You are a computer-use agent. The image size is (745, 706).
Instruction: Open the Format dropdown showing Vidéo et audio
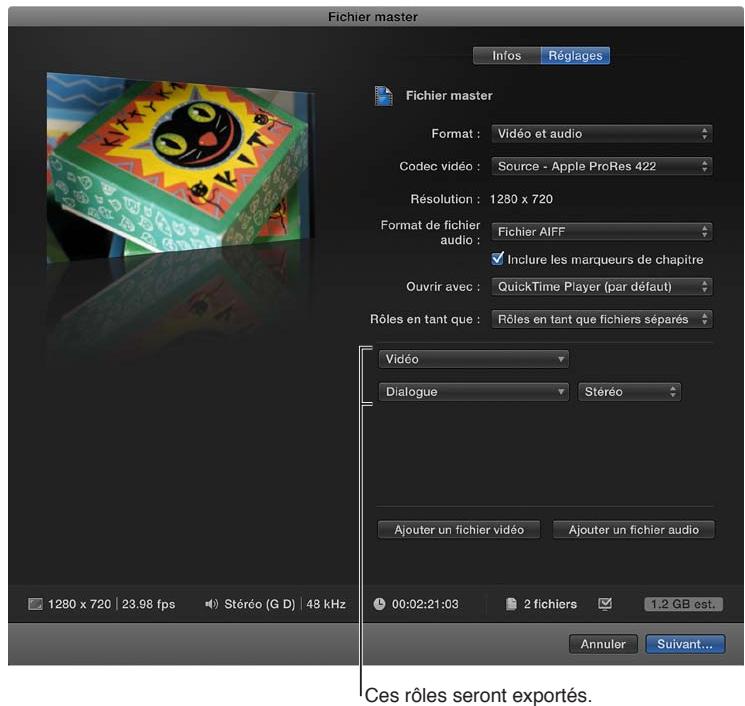click(x=602, y=134)
